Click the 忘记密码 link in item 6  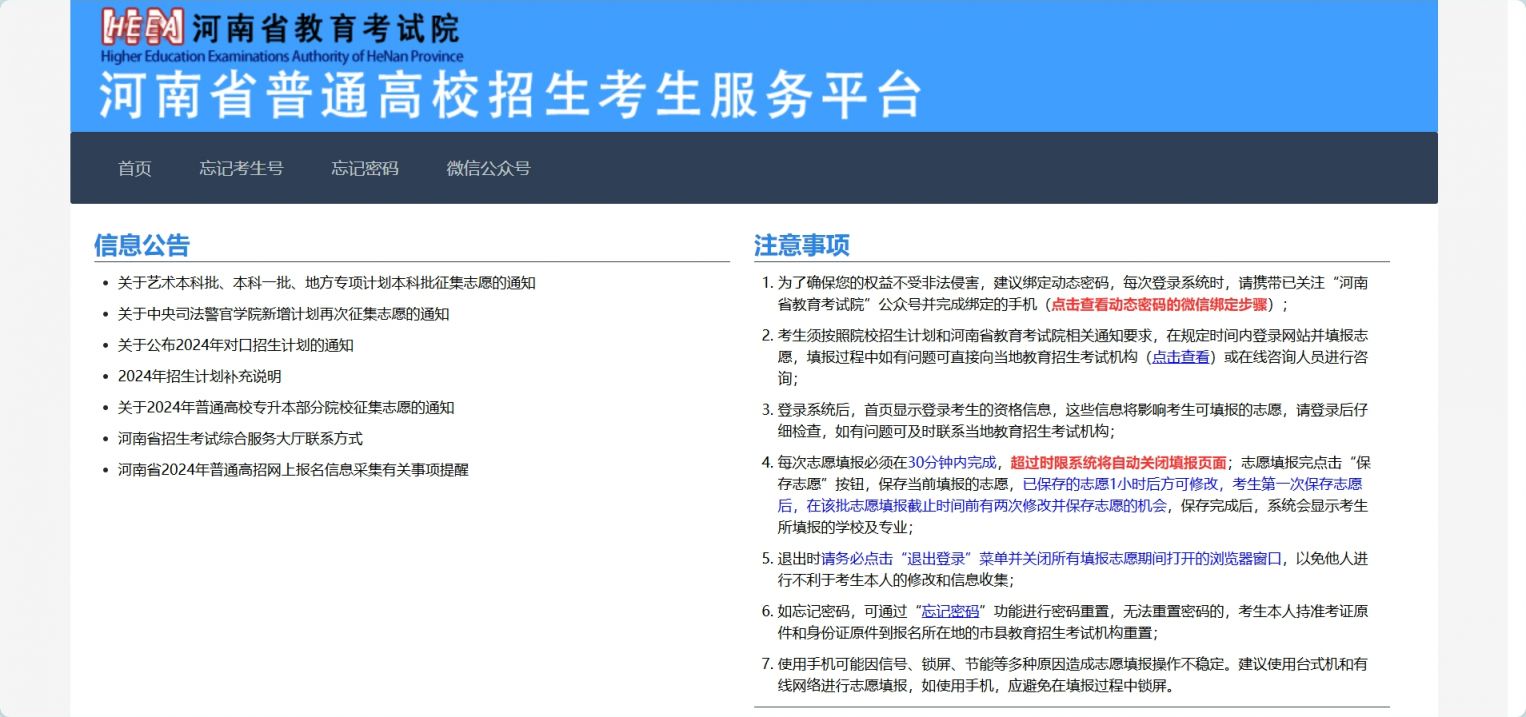tap(950, 610)
